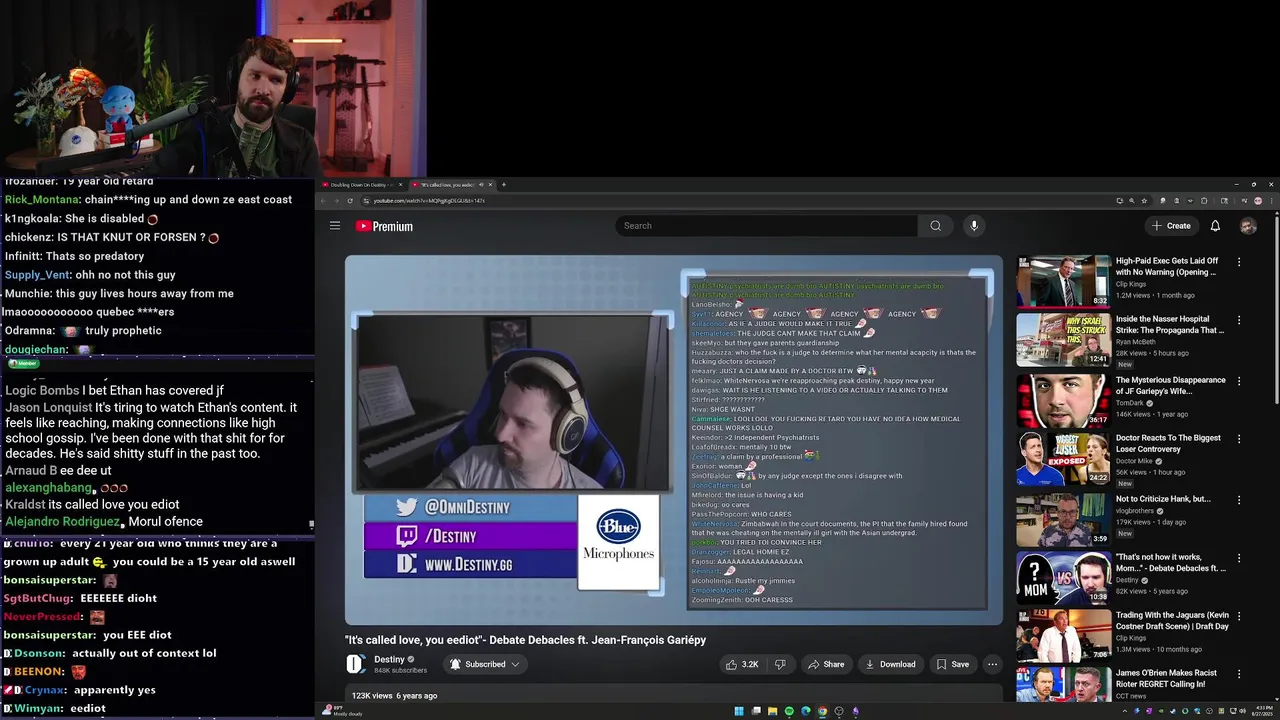Open the YouTube account avatar menu

[x=1248, y=226]
